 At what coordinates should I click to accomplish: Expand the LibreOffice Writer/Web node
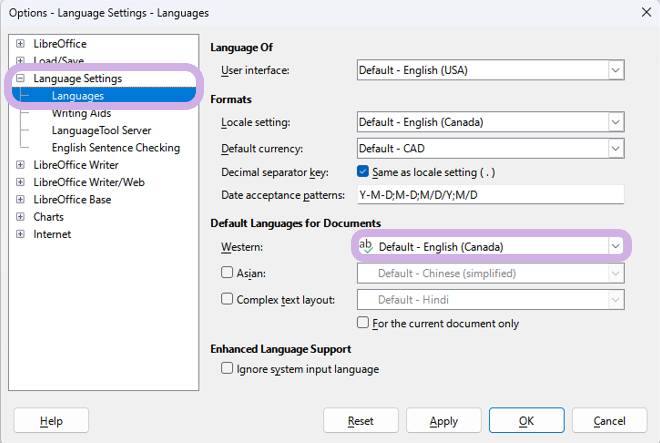(x=20, y=182)
